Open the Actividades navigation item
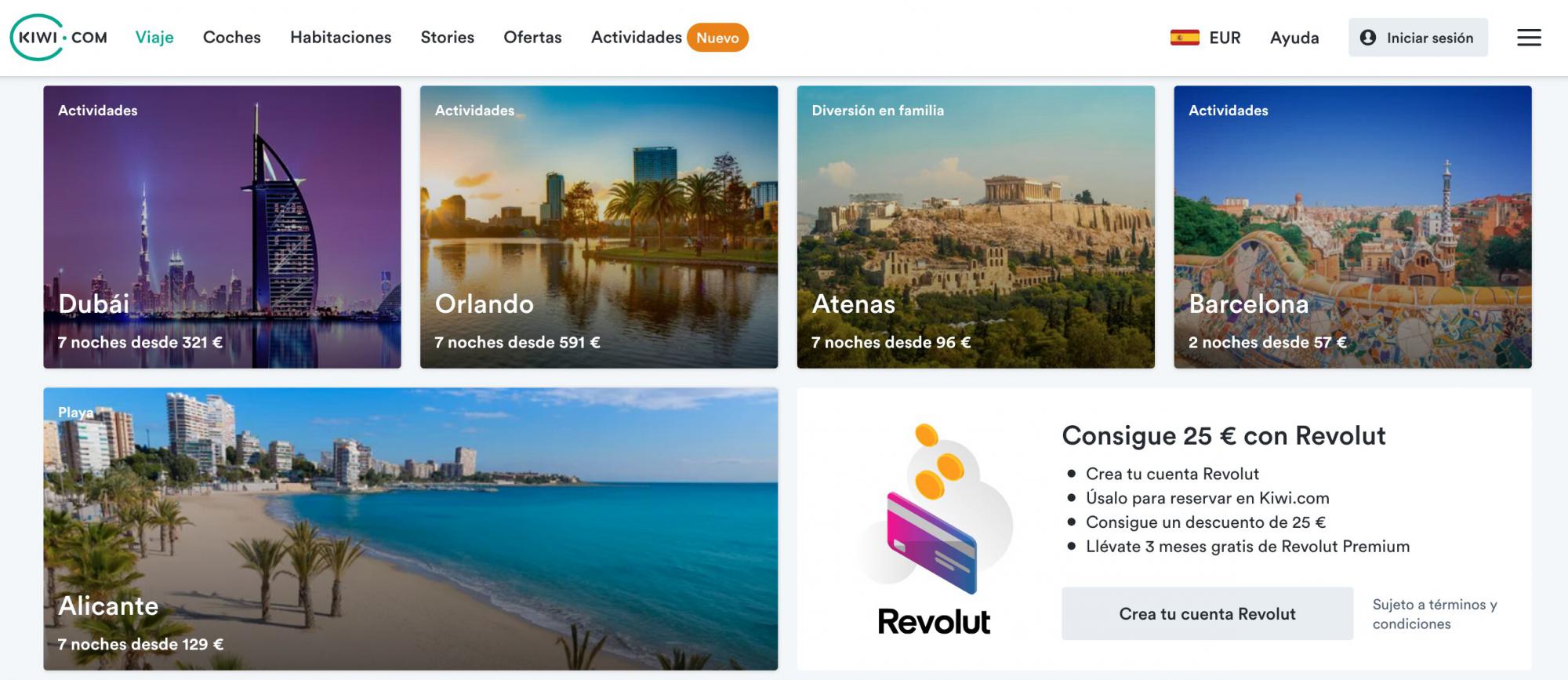 pos(637,38)
